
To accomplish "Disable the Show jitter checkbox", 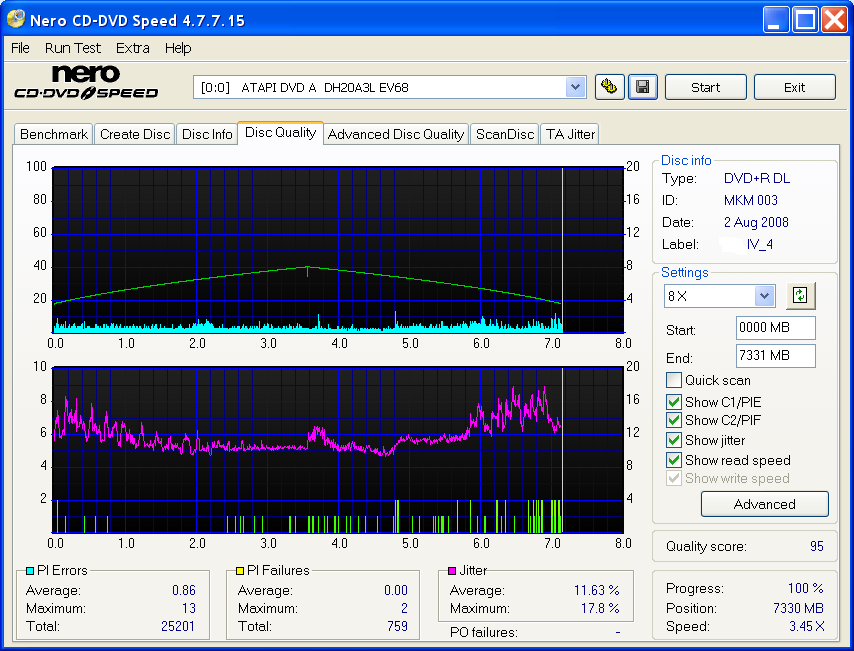I will point(673,440).
